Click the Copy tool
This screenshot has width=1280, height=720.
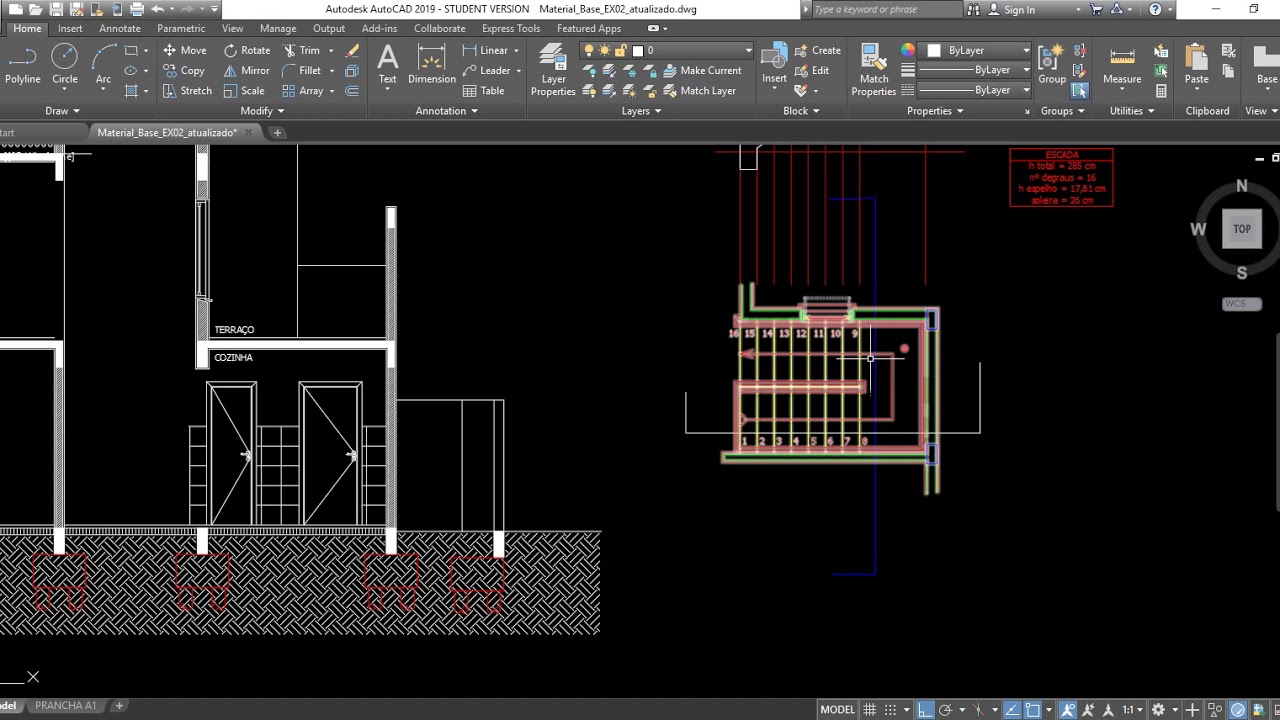[x=184, y=70]
